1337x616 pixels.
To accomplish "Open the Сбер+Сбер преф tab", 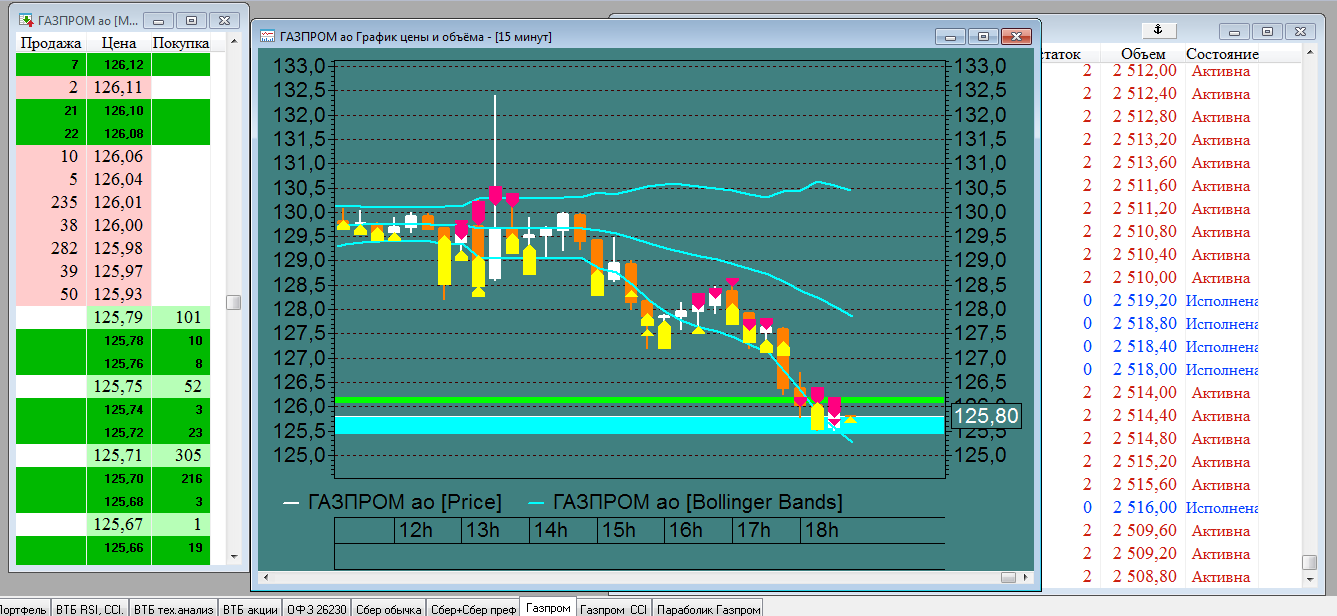I will coord(473,608).
